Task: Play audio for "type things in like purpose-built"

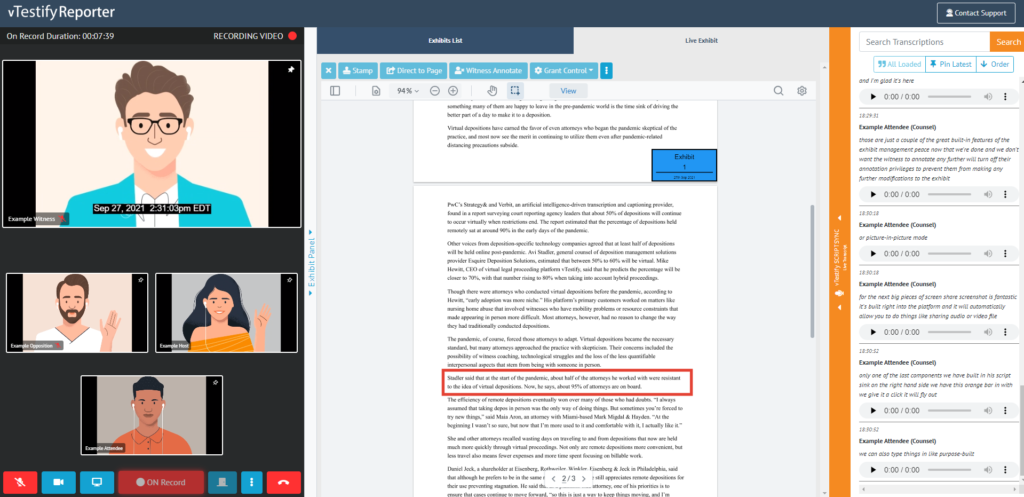Action: coord(872,470)
